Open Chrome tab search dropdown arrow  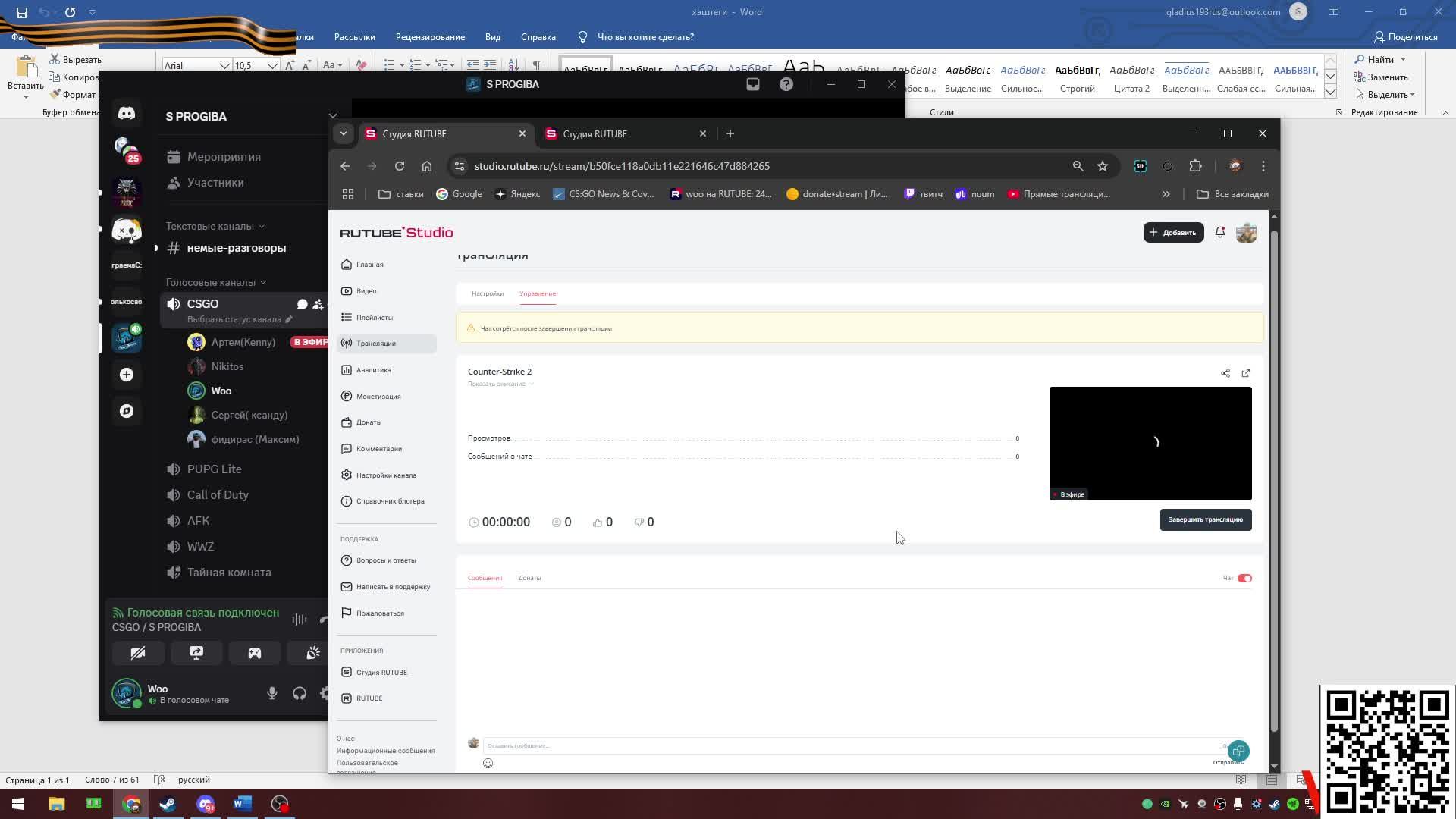344,133
